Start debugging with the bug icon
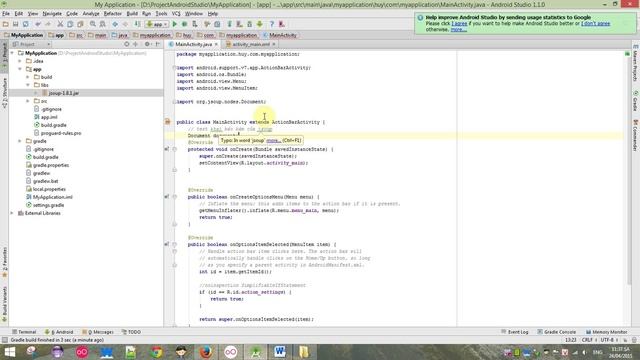The width and height of the screenshot is (640, 360). pyautogui.click(x=184, y=24)
